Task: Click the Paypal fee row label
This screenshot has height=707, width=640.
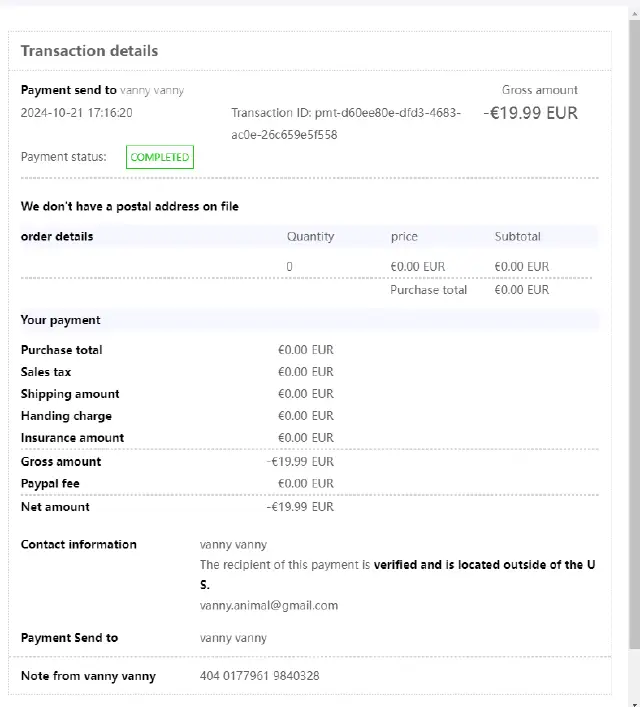Action: 50,484
